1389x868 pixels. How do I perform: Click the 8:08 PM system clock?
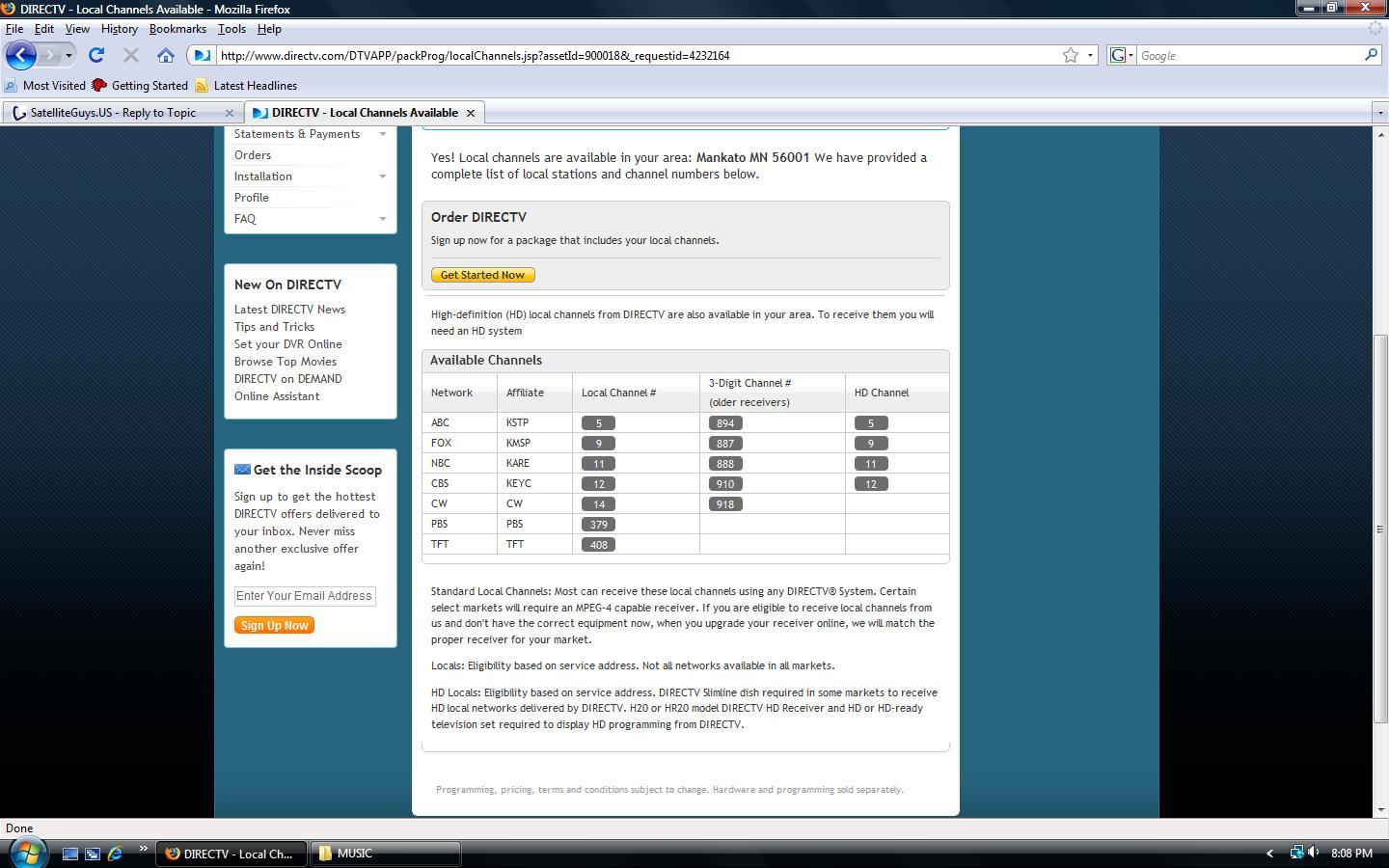click(x=1351, y=854)
